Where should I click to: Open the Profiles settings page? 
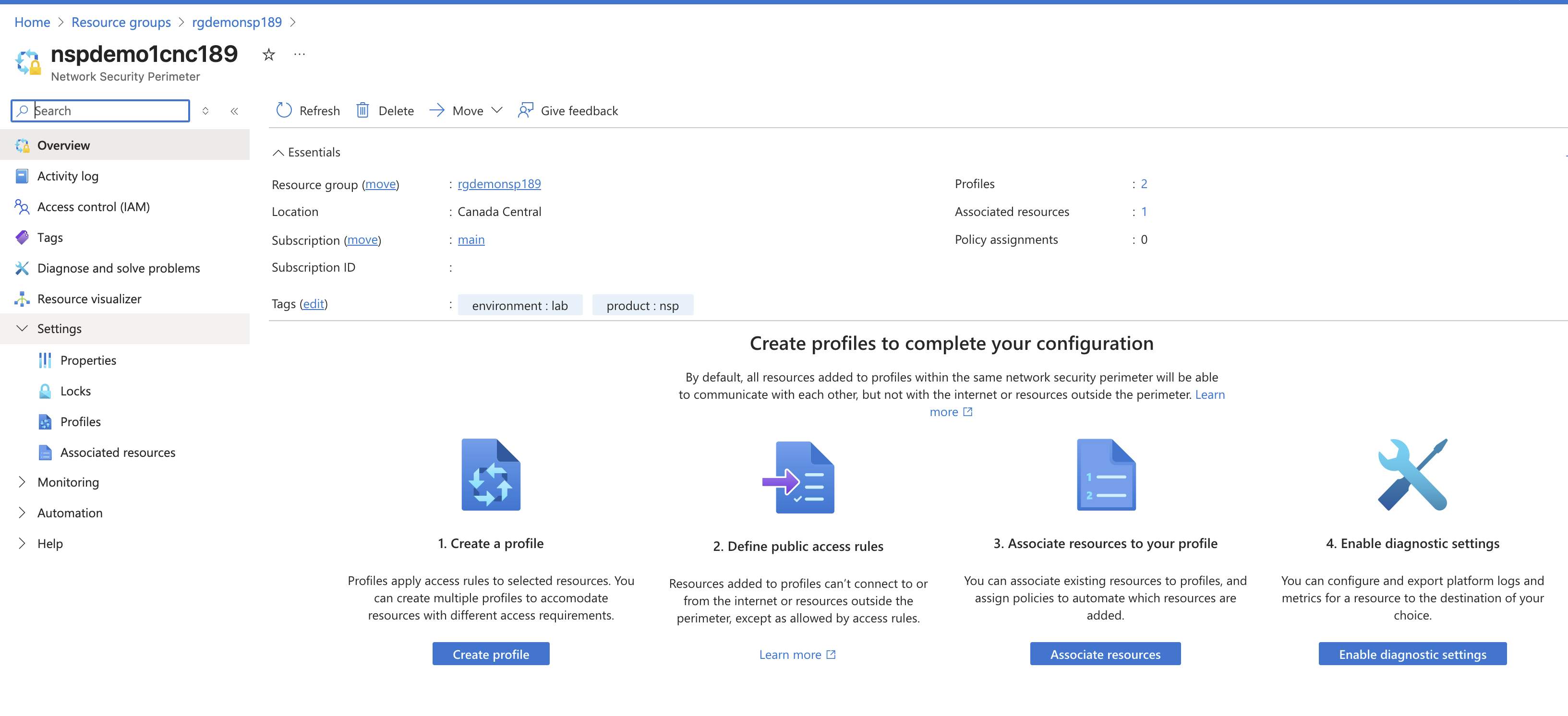coord(80,421)
